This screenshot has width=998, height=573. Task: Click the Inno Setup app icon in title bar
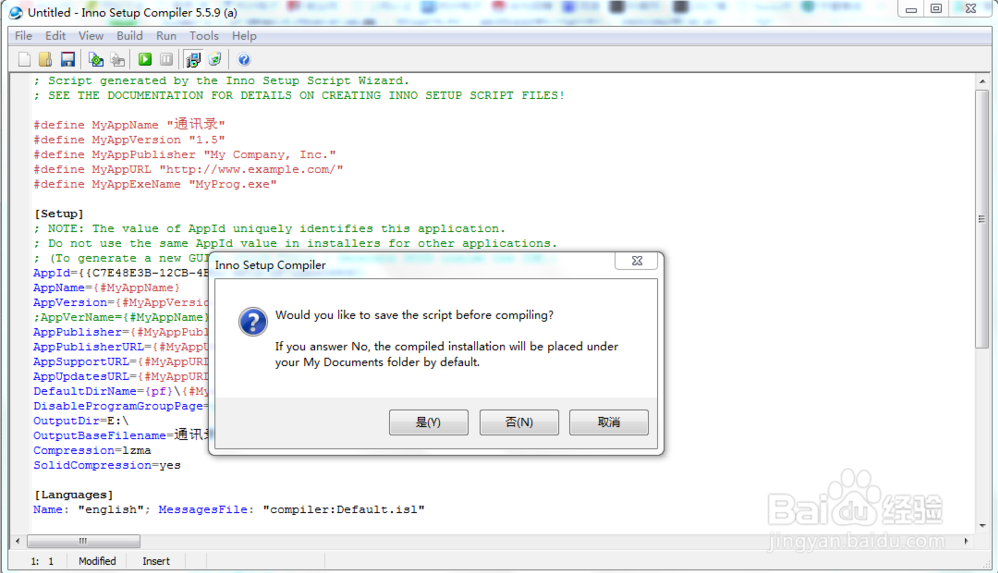click(x=15, y=13)
